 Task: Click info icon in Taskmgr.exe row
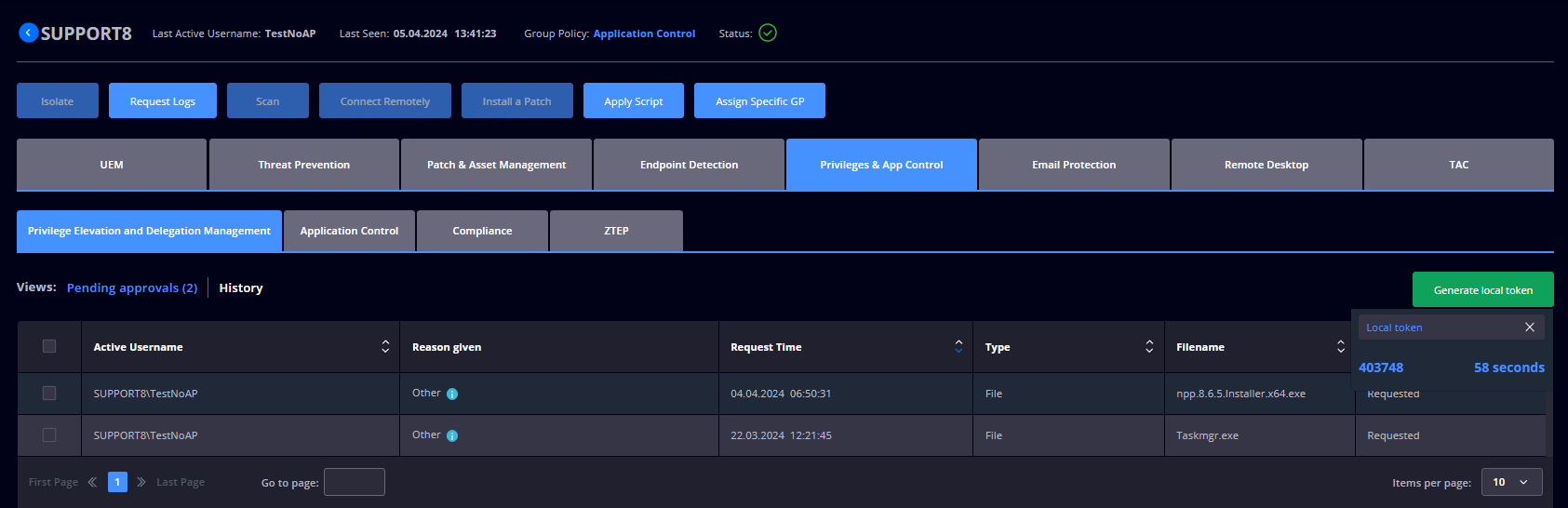(x=452, y=435)
